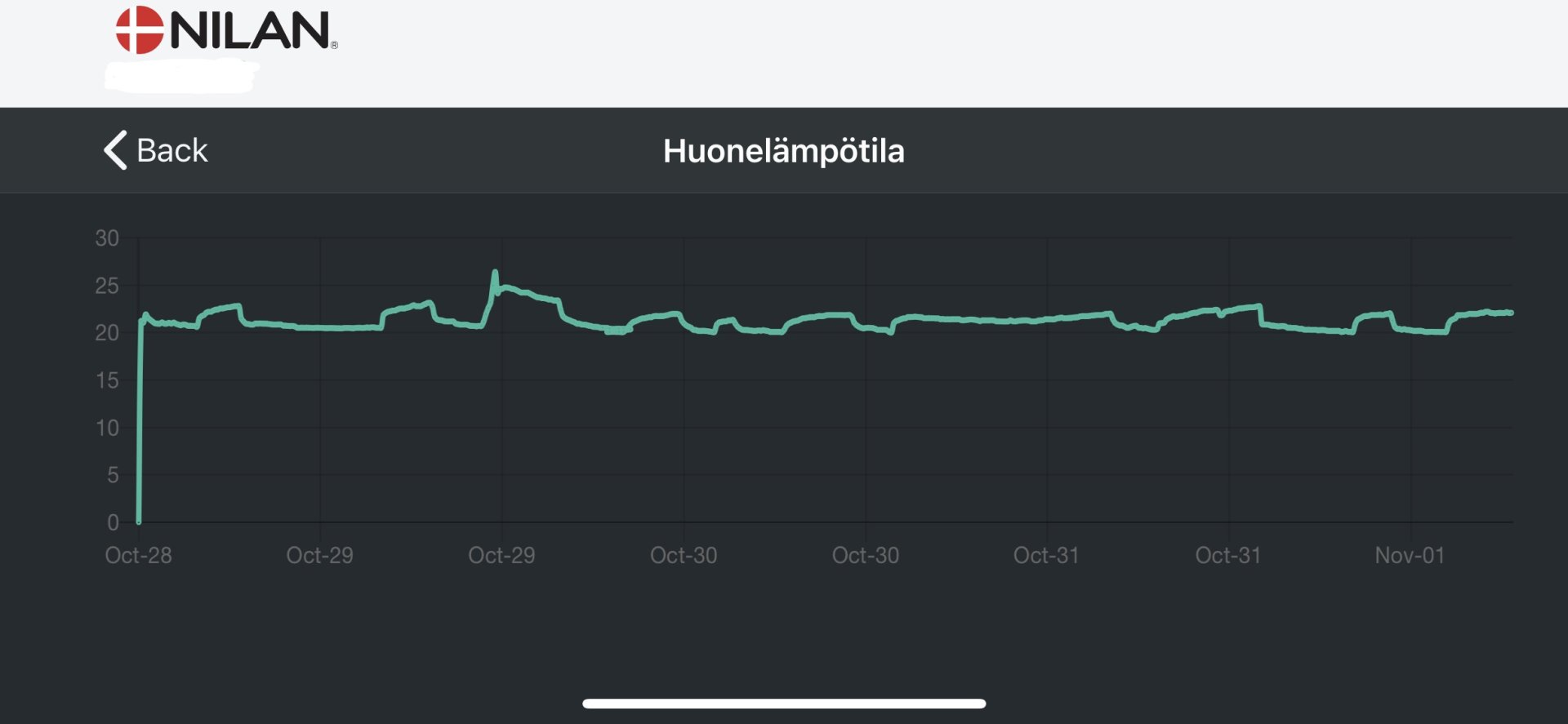The height and width of the screenshot is (724, 1568).
Task: Click the NILAN brand wordmark
Action: 250,31
